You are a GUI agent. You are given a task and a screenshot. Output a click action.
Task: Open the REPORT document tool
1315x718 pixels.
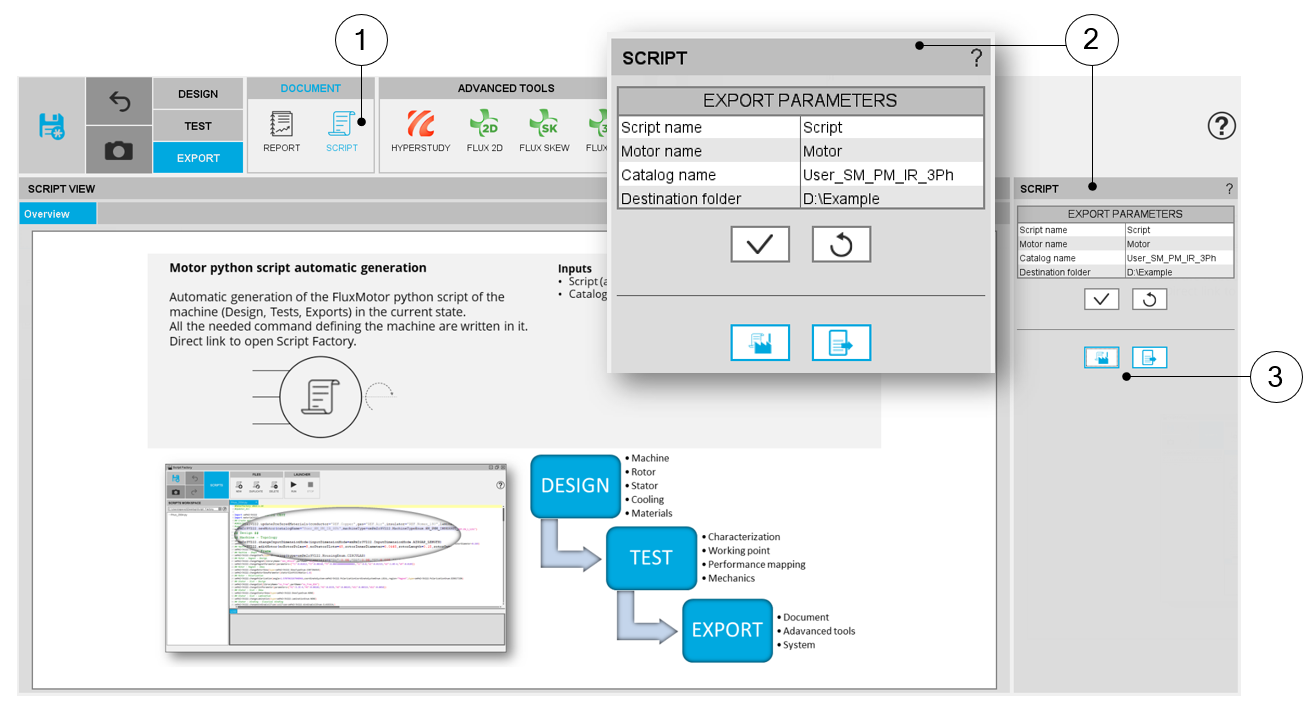coord(281,132)
